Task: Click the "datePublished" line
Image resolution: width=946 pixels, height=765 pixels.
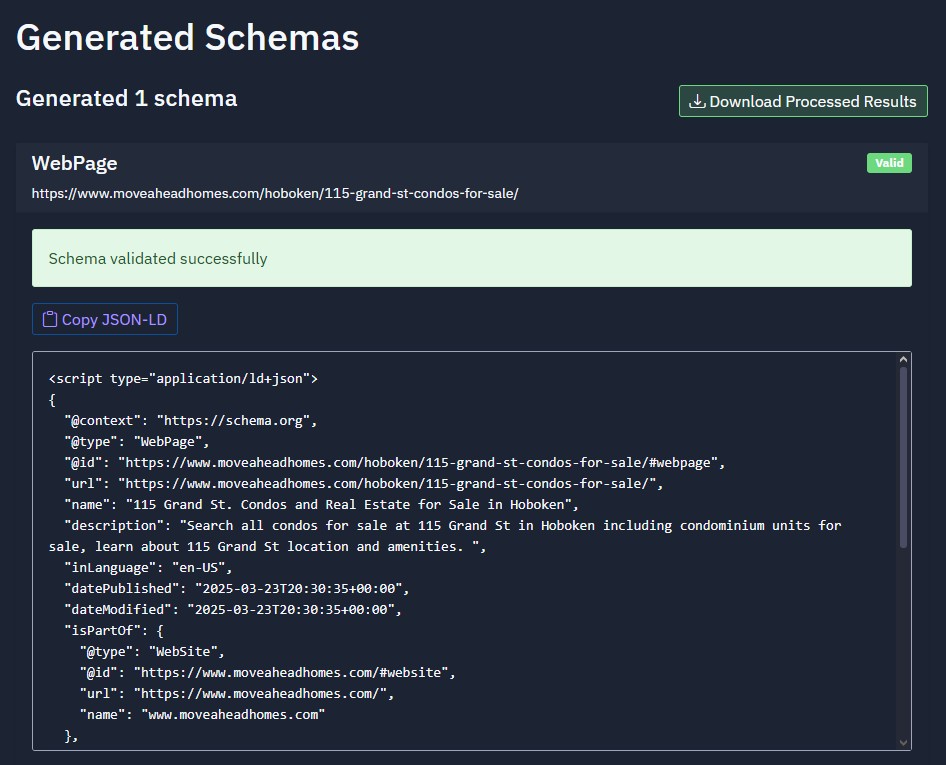Action: tap(236, 588)
